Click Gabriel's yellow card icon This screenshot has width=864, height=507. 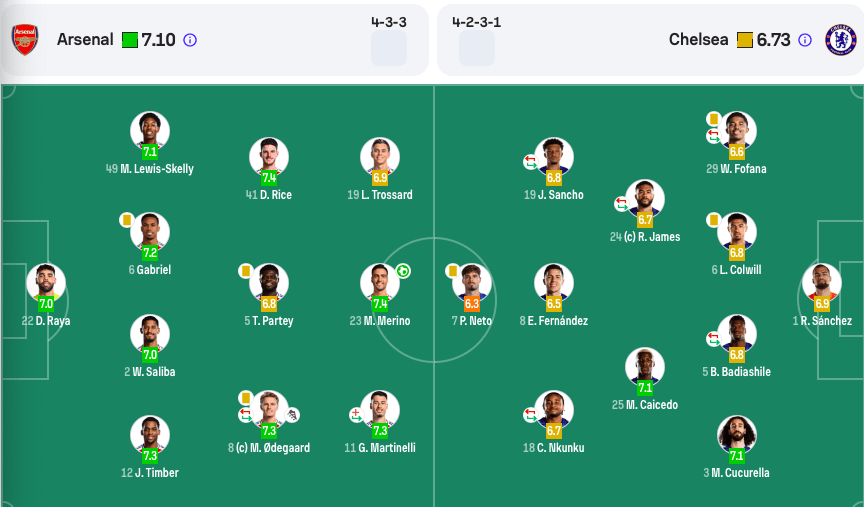126,219
